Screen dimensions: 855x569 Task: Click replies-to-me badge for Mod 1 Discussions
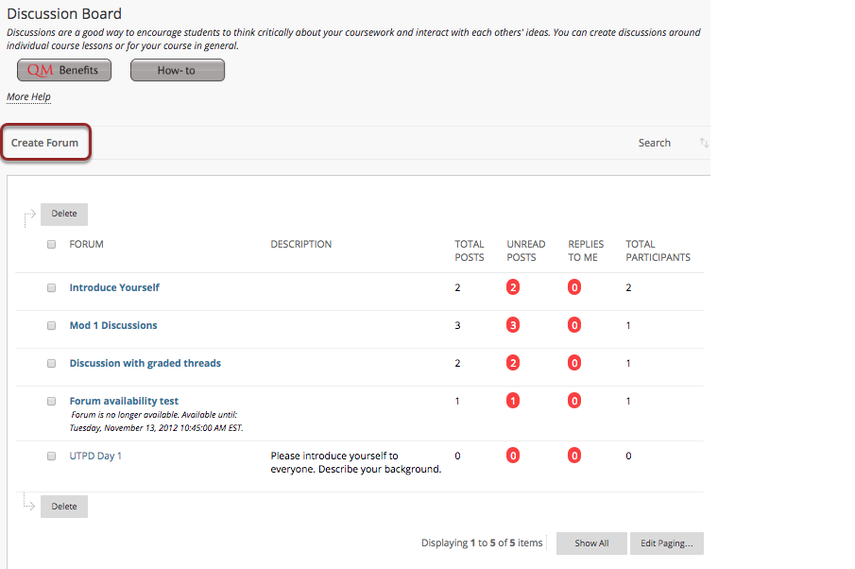(574, 325)
